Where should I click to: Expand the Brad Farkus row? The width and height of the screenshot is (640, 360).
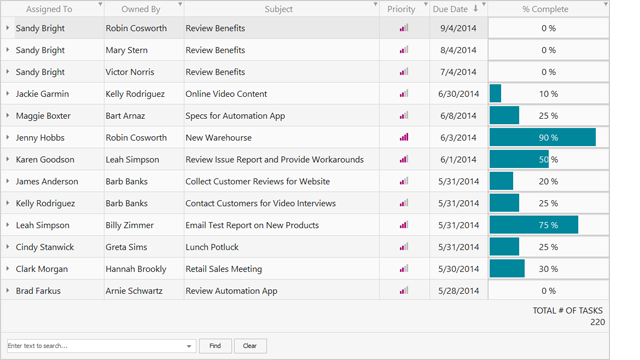point(7,290)
